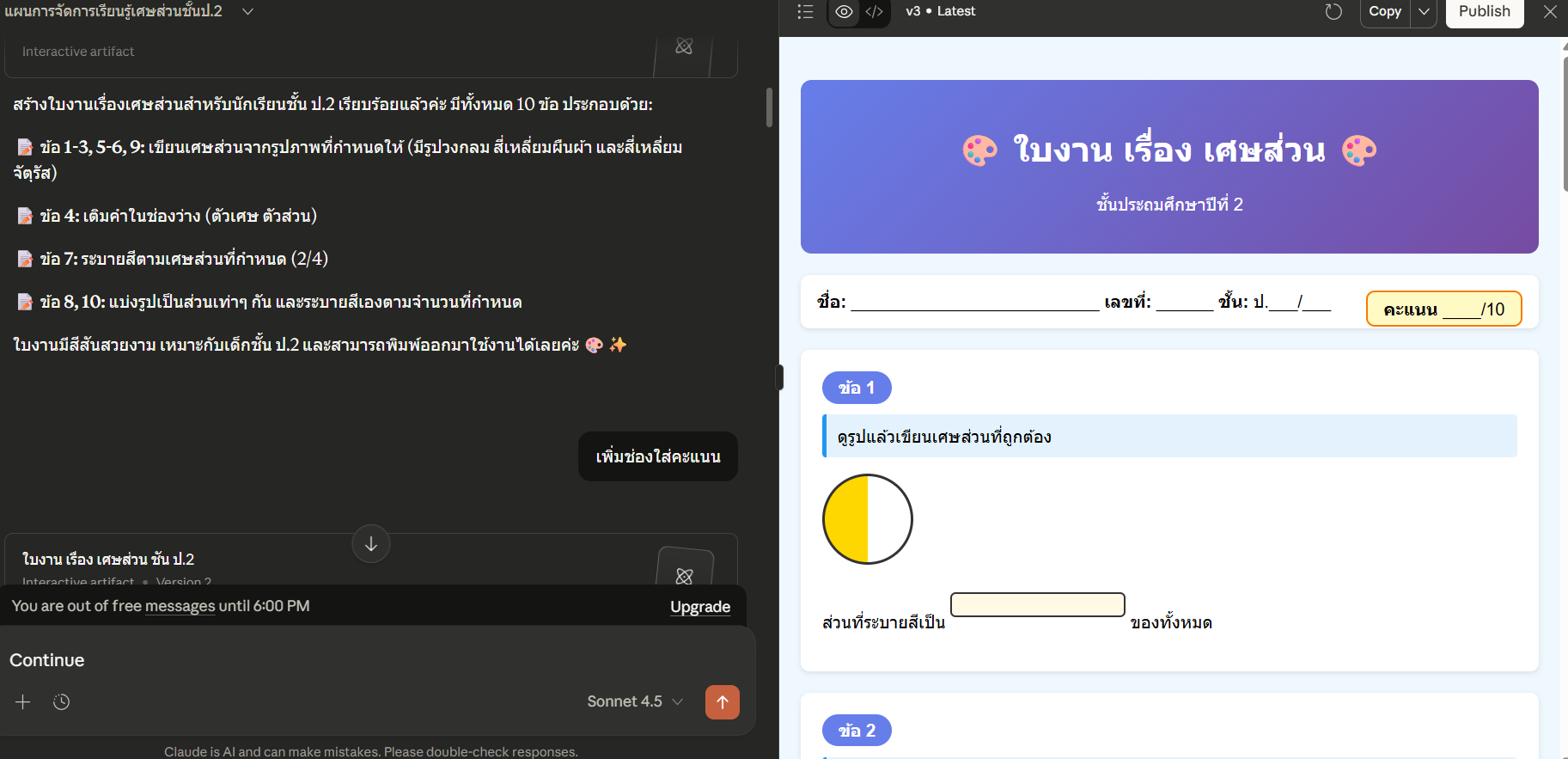Click the send message arrow button
Viewport: 1568px width, 759px height.
click(722, 702)
